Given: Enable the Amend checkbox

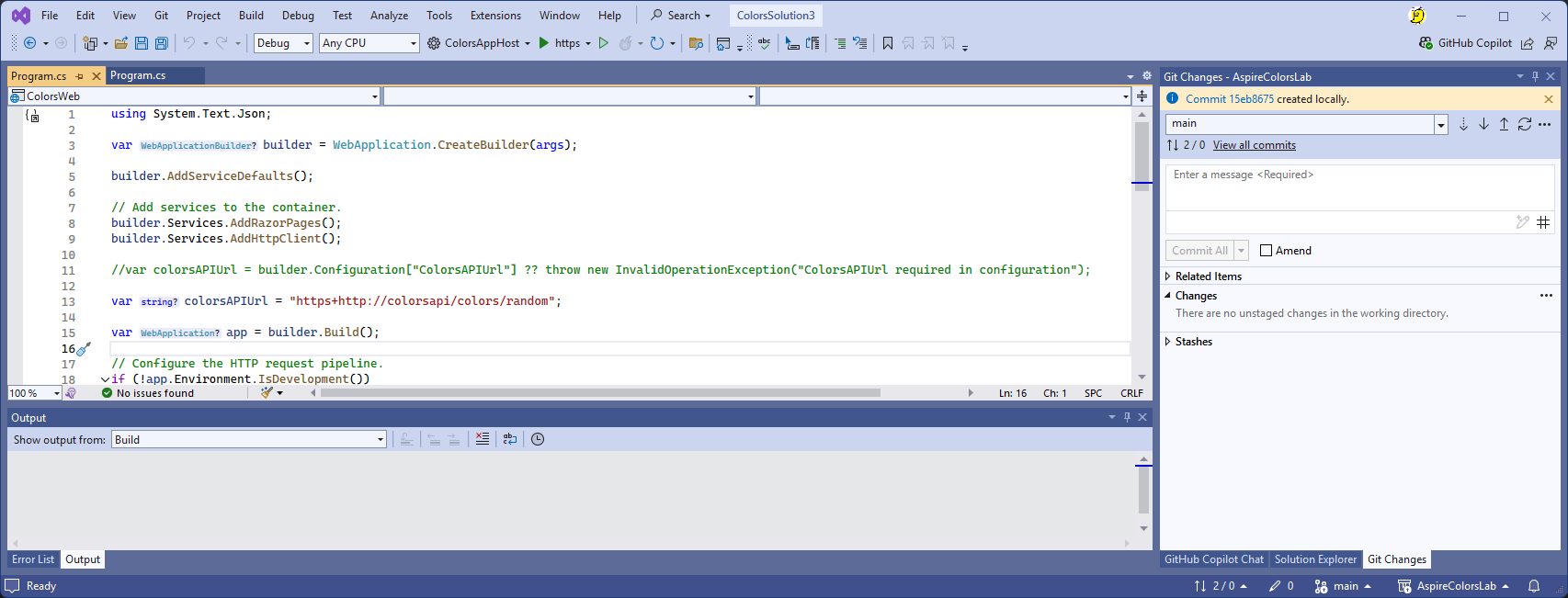Looking at the screenshot, I should pos(1267,251).
